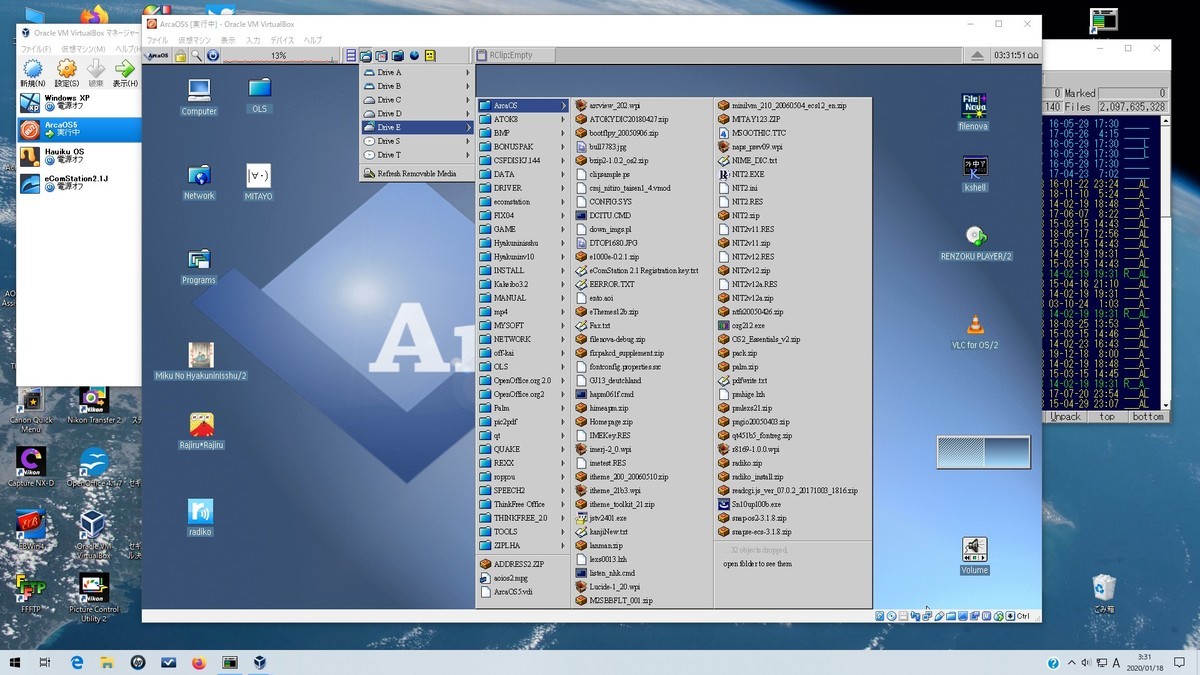Click the optical disk status icon in VirtualBox
This screenshot has height=675, width=1200.
point(892,616)
